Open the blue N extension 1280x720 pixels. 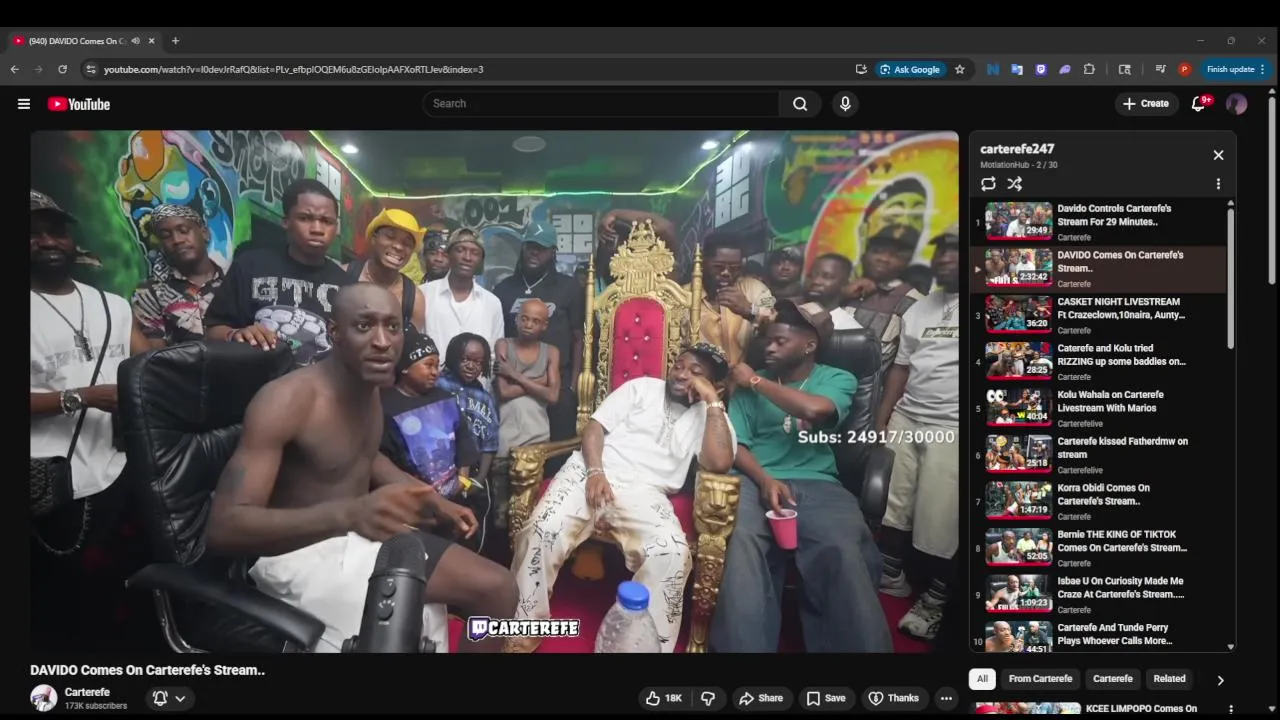point(992,69)
